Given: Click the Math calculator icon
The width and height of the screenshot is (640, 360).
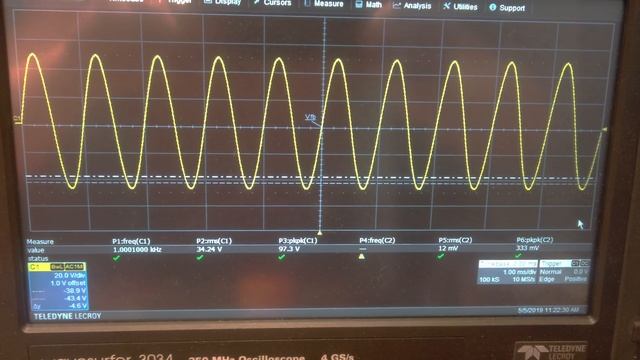Looking at the screenshot, I should click(358, 4).
